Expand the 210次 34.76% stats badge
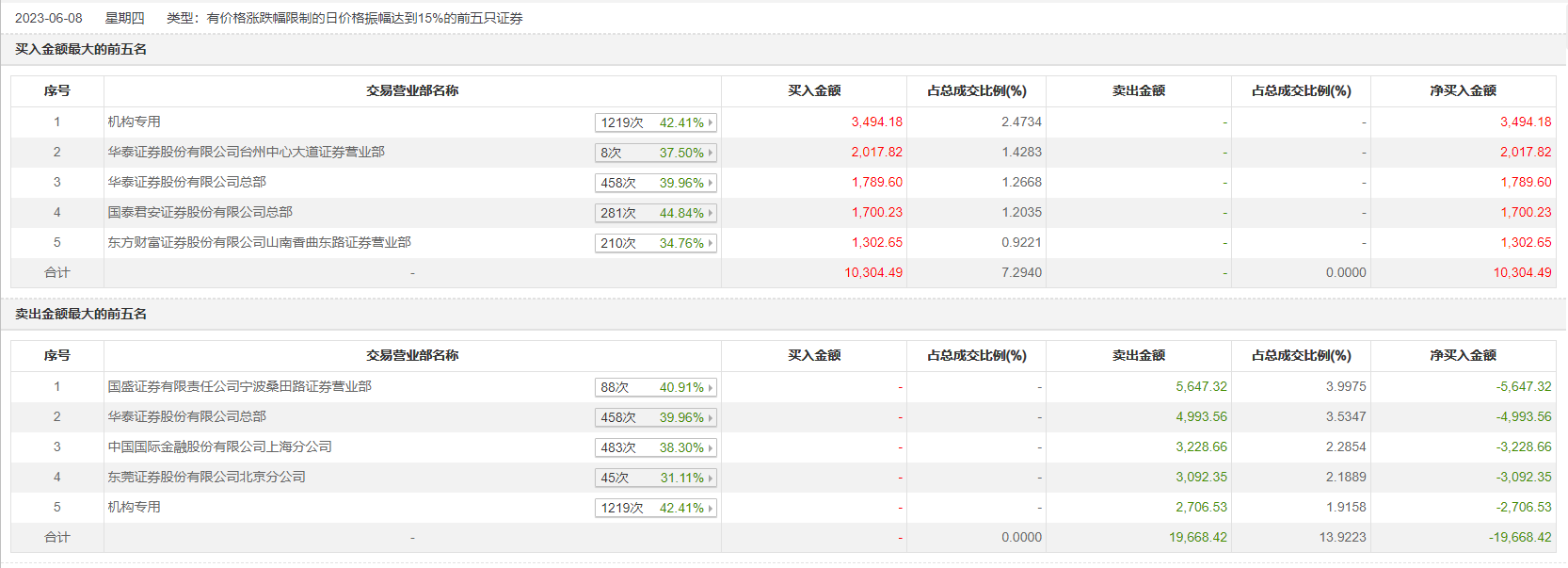The image size is (1568, 568). [x=655, y=243]
